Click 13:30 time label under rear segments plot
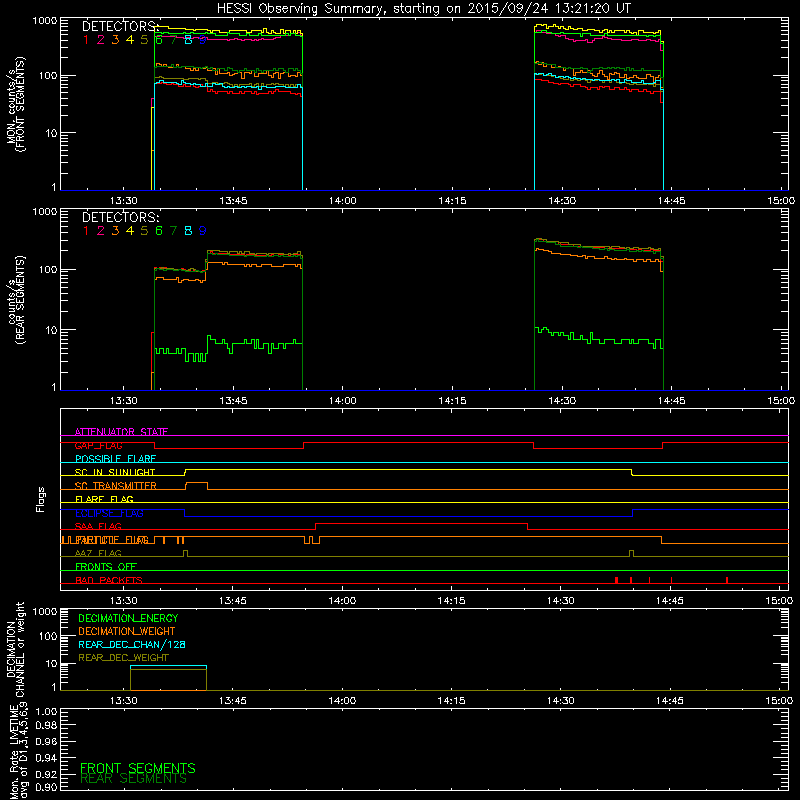The height and width of the screenshot is (800, 800). pos(123,401)
